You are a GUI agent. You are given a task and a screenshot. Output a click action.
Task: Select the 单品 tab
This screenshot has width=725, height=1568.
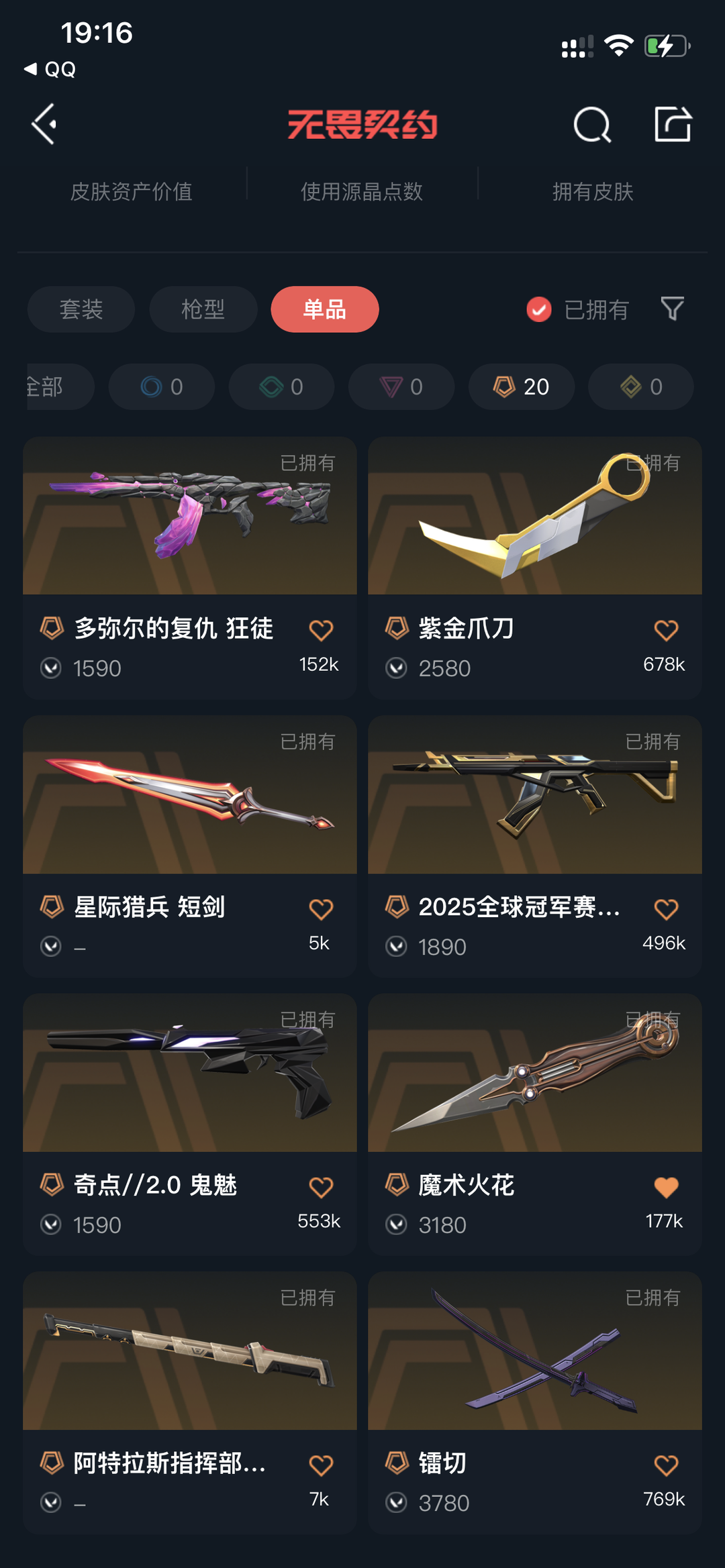point(325,309)
